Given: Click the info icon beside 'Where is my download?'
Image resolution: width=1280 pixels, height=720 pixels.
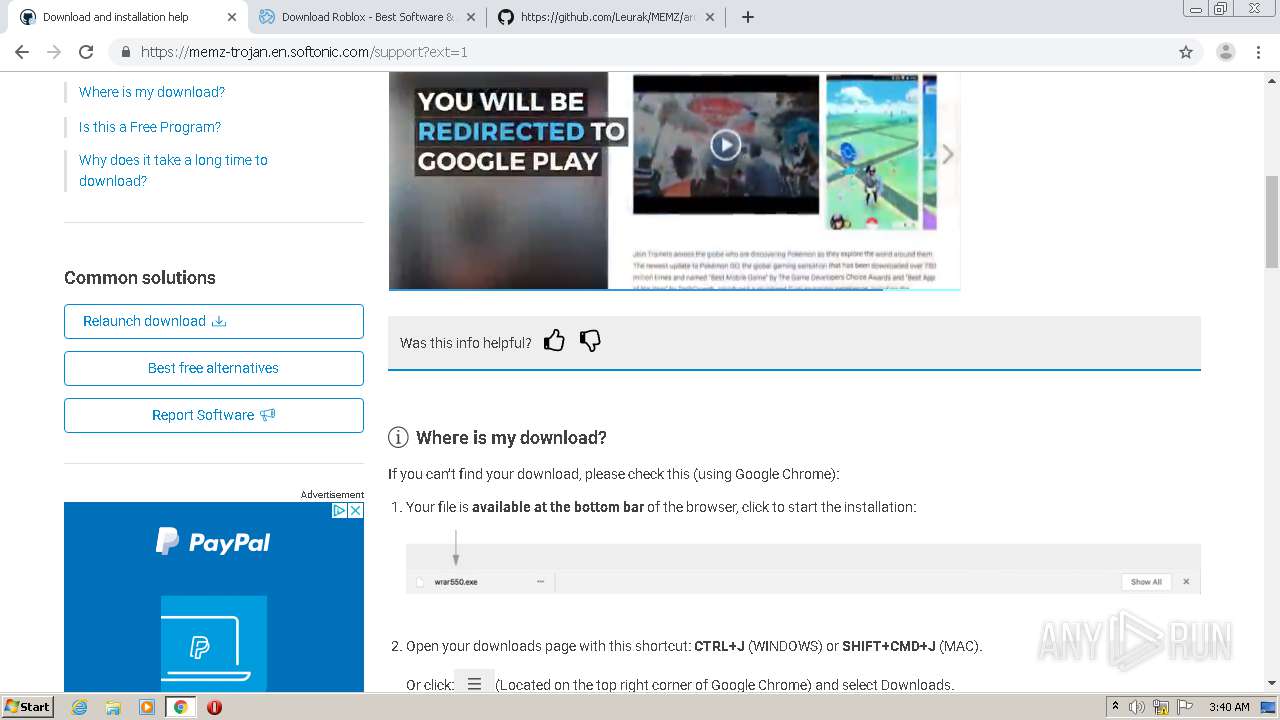Looking at the screenshot, I should click(x=398, y=437).
